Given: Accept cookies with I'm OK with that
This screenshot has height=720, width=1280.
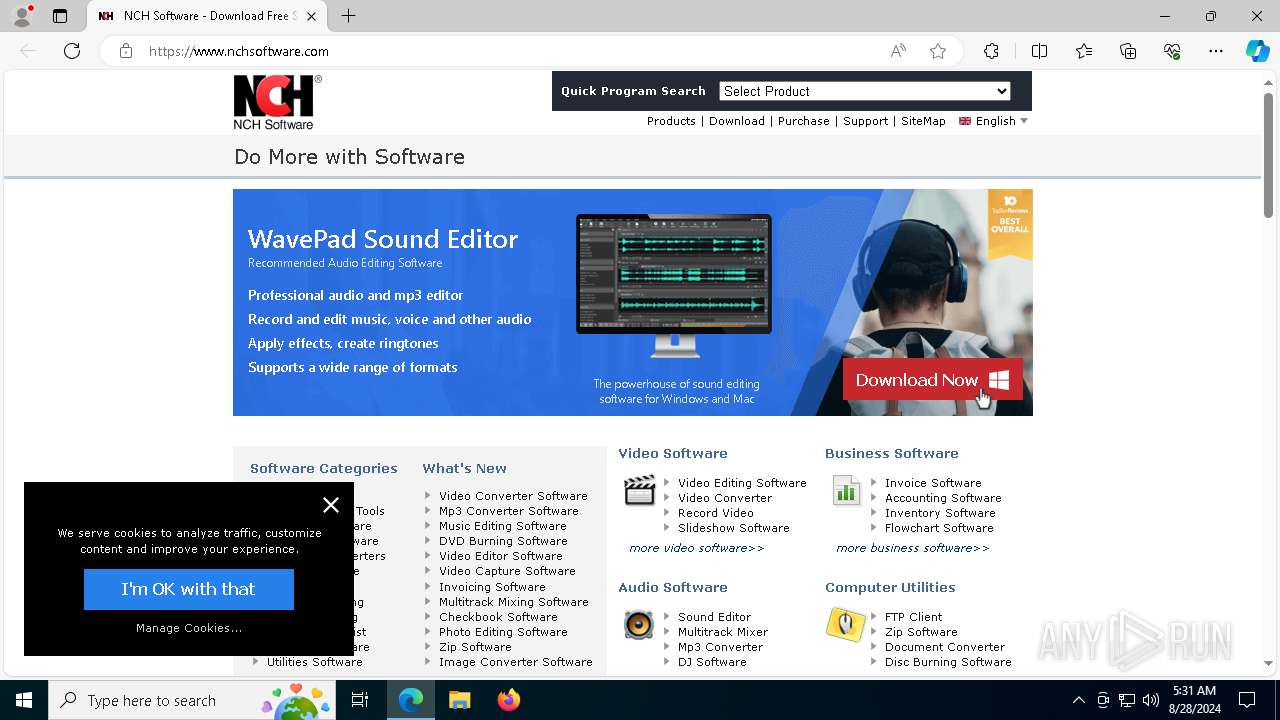Looking at the screenshot, I should click(189, 589).
